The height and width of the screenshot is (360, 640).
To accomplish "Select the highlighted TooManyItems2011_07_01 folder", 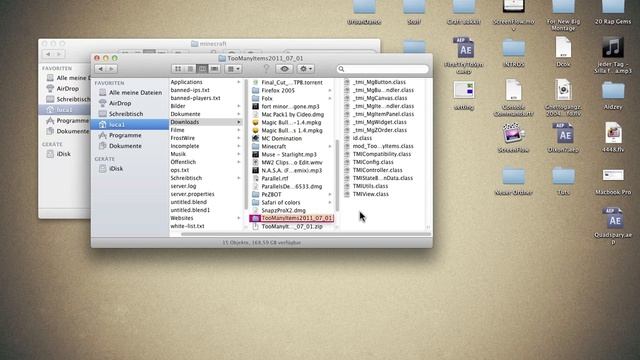I will pos(292,218).
